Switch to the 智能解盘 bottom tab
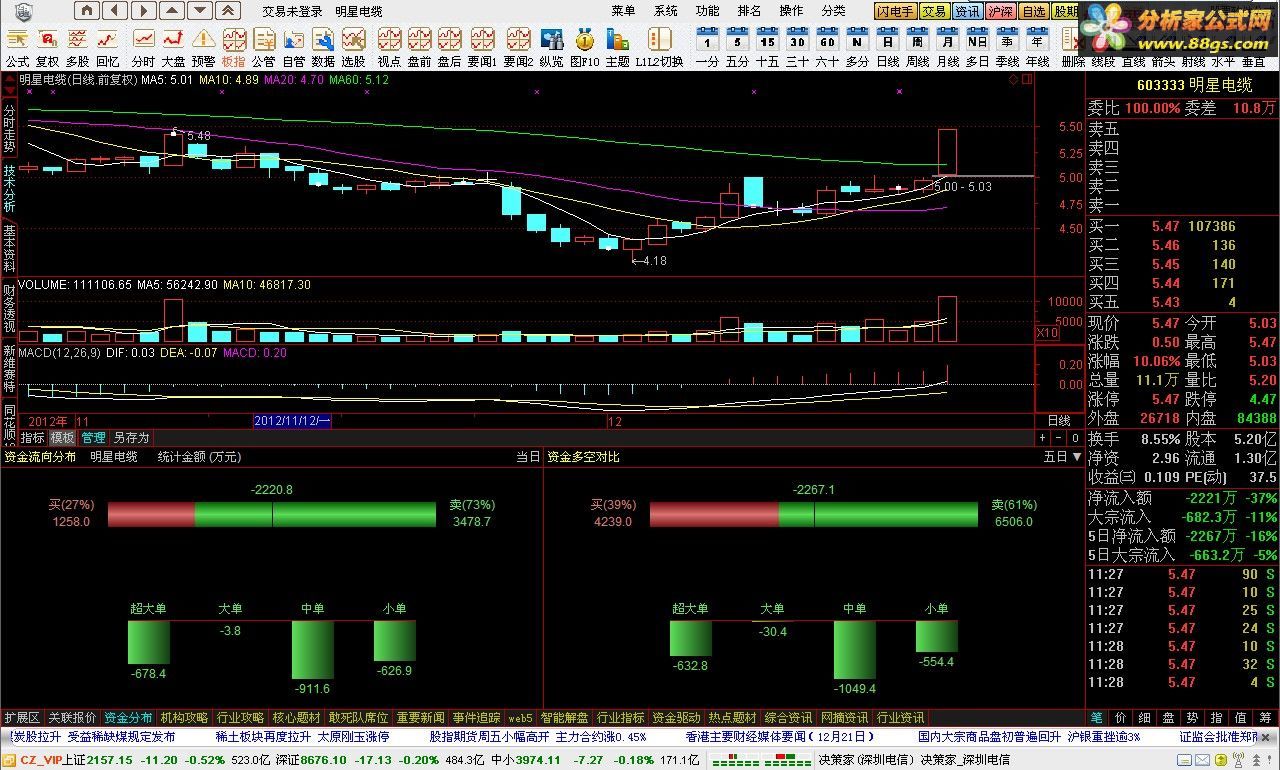The width and height of the screenshot is (1280, 770). 565,718
